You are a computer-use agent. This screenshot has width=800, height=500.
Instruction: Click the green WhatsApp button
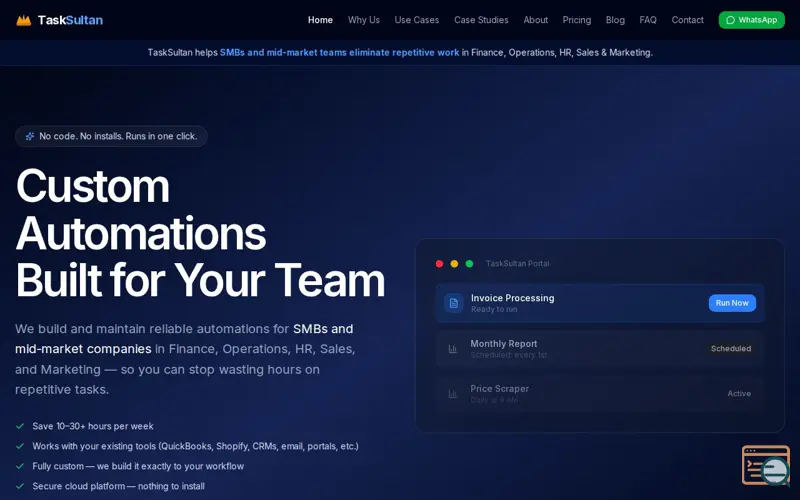752,20
